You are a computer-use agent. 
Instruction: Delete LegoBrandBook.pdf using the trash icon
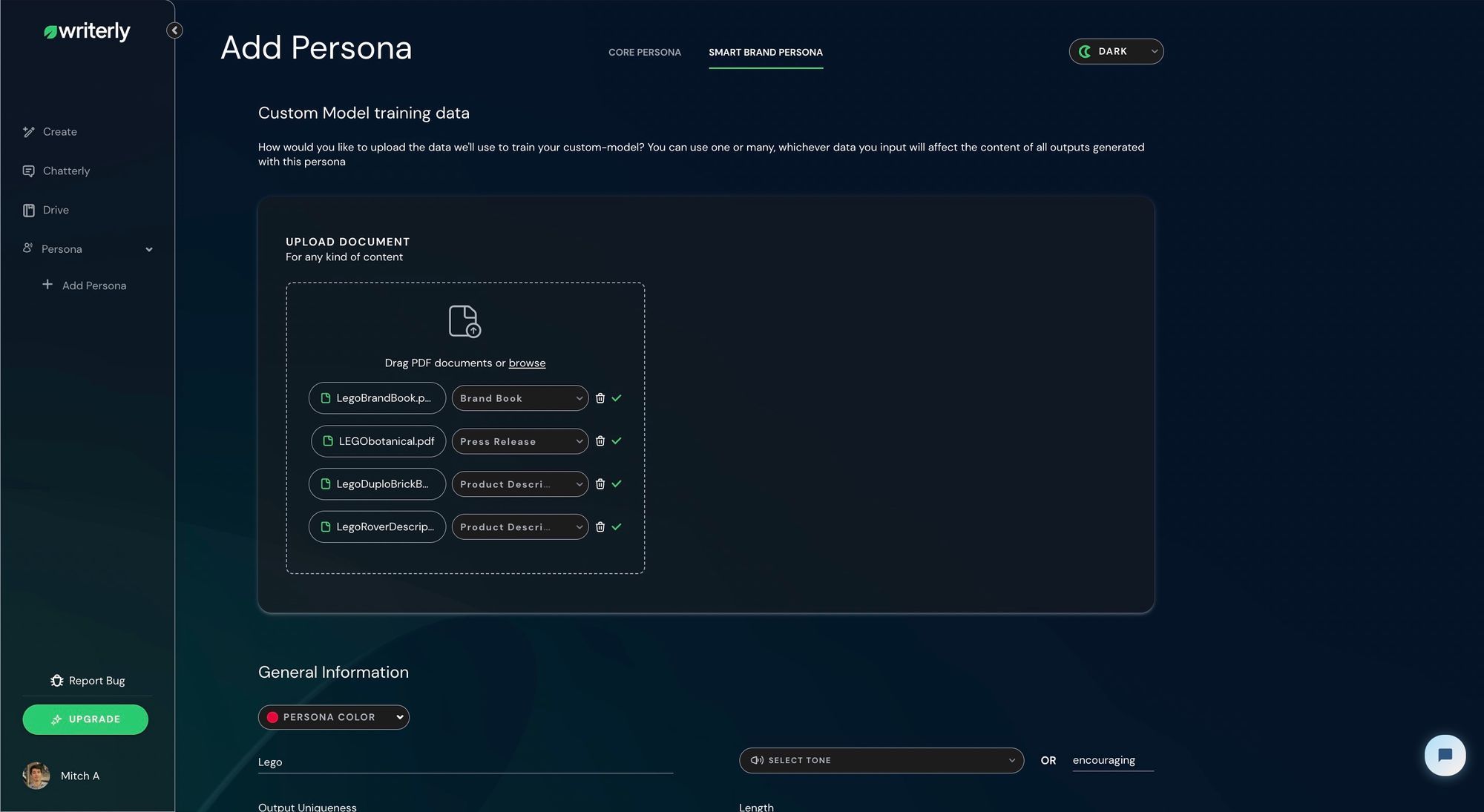601,398
